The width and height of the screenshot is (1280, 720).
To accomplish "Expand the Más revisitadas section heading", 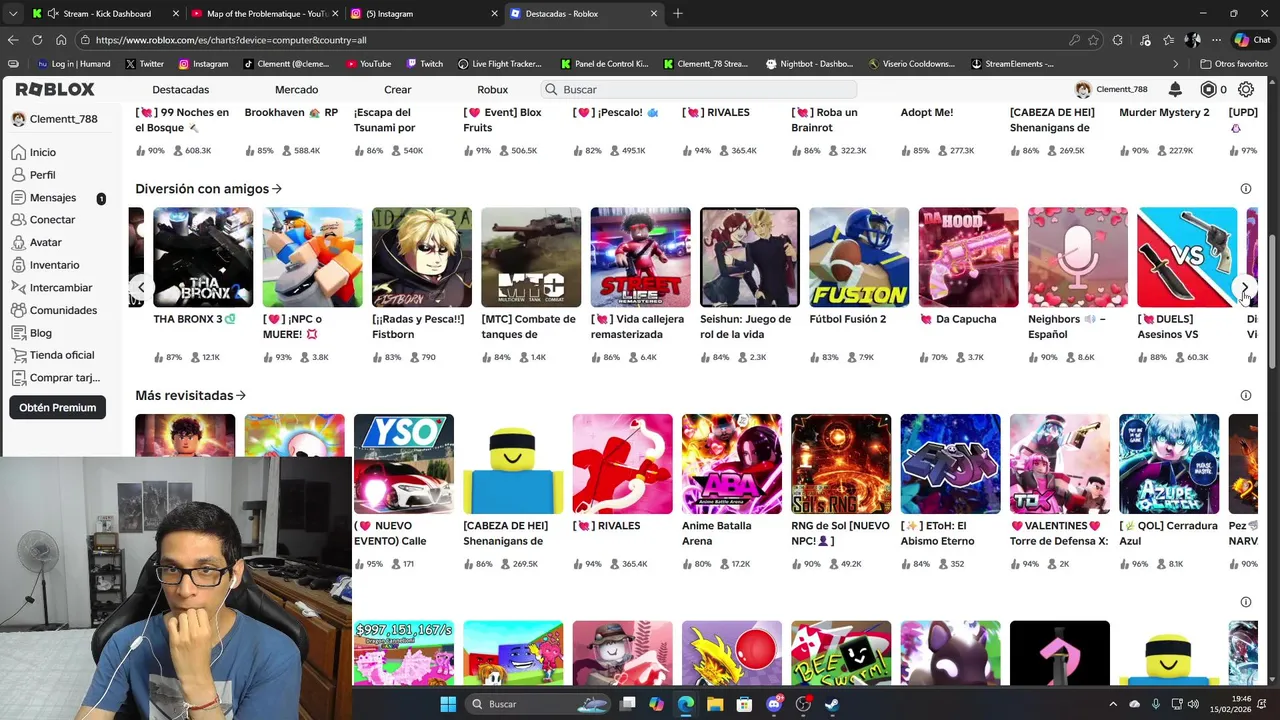I will [190, 396].
